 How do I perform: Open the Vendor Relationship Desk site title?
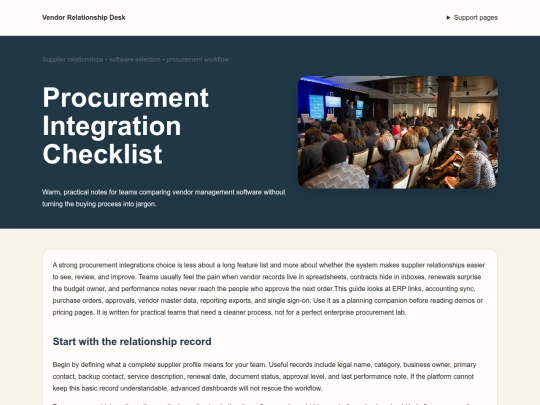84,18
